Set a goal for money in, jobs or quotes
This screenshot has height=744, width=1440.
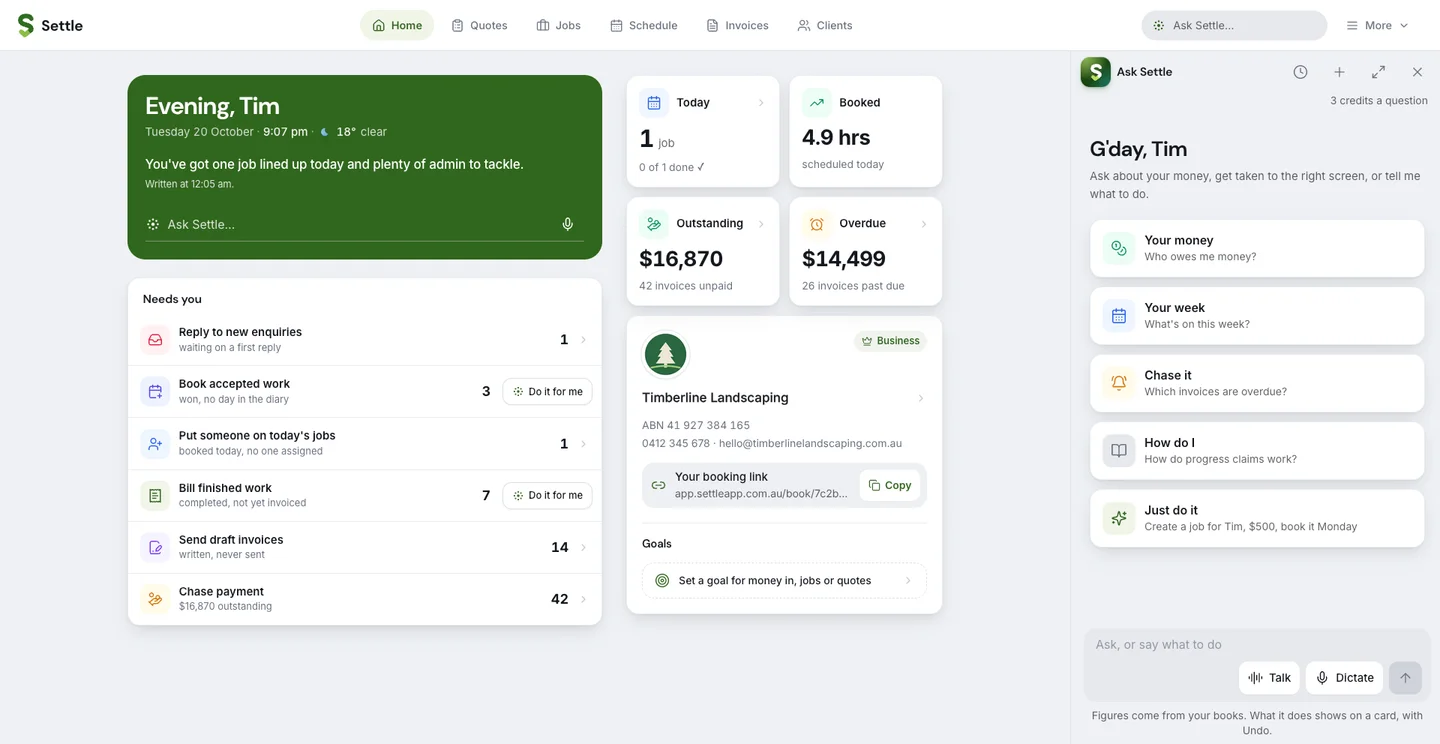pos(784,580)
